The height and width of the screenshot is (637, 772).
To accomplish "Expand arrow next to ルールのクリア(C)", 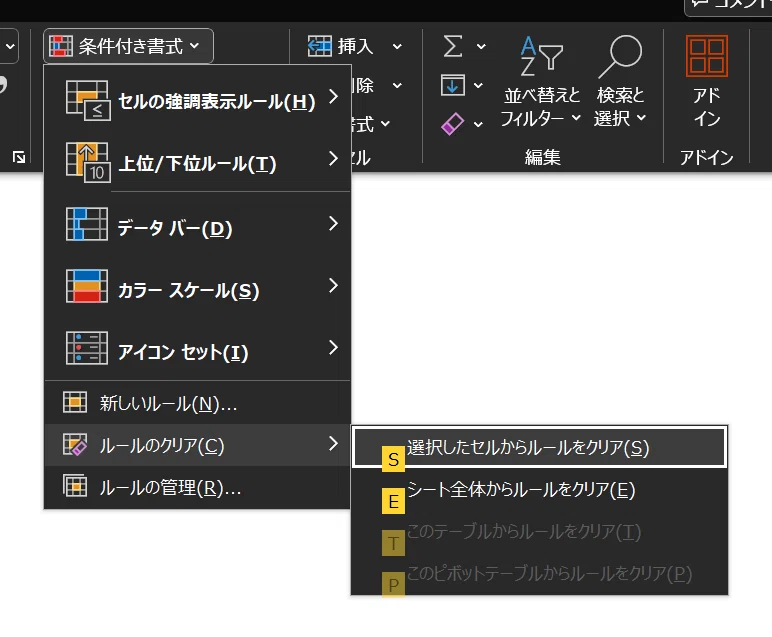I will [x=333, y=444].
